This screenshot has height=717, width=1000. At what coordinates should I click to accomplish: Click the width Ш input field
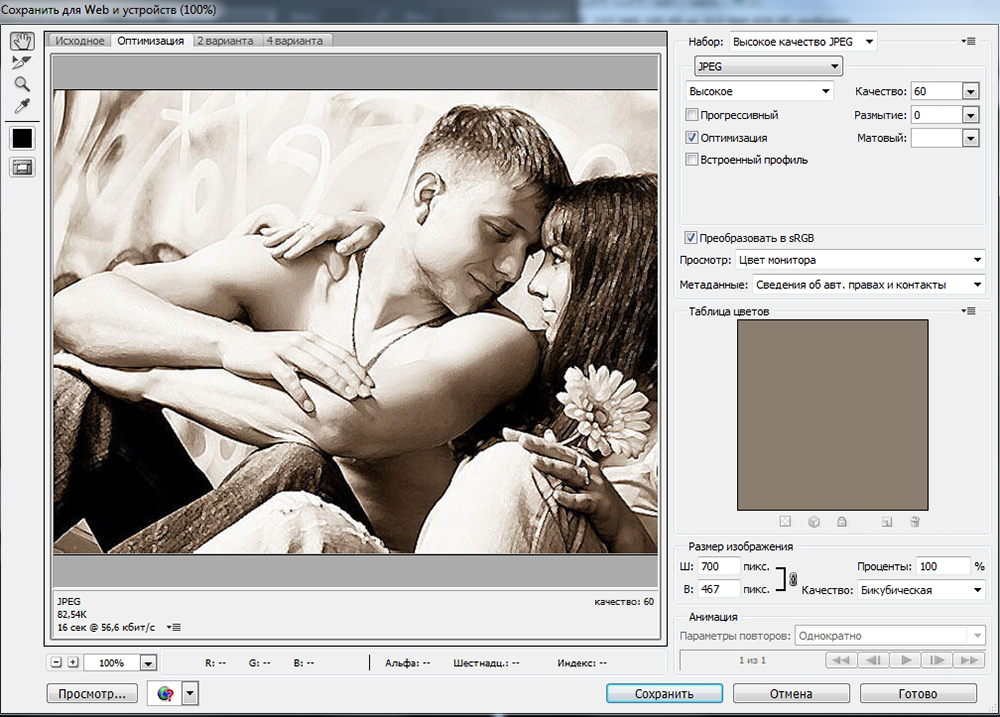pos(719,567)
